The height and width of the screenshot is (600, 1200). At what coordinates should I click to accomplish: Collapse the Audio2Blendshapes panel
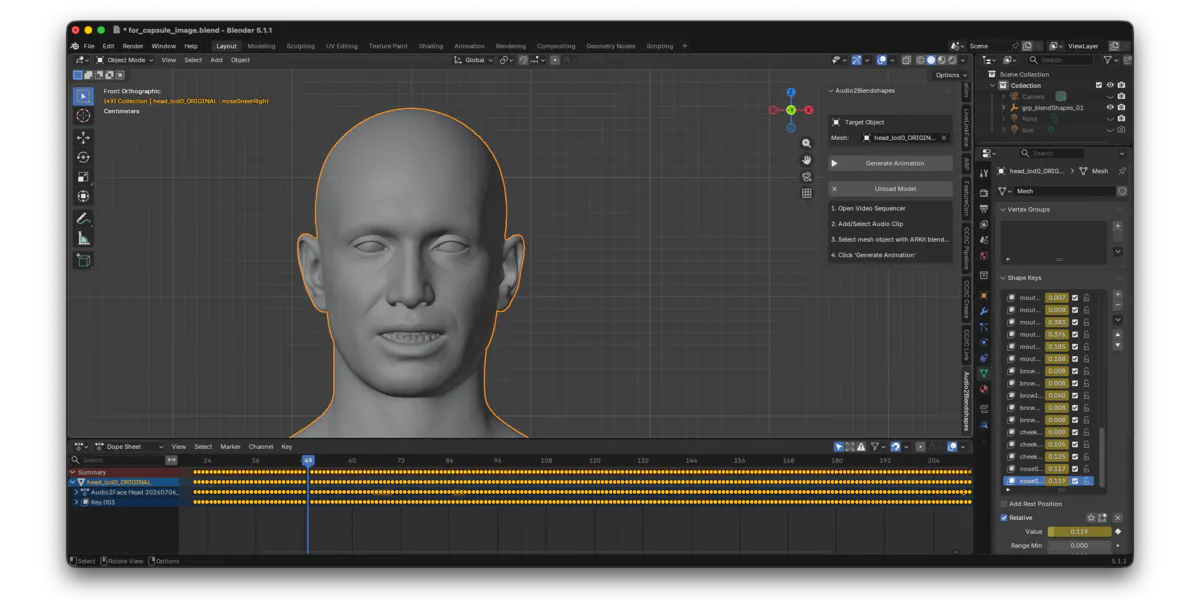click(831, 91)
